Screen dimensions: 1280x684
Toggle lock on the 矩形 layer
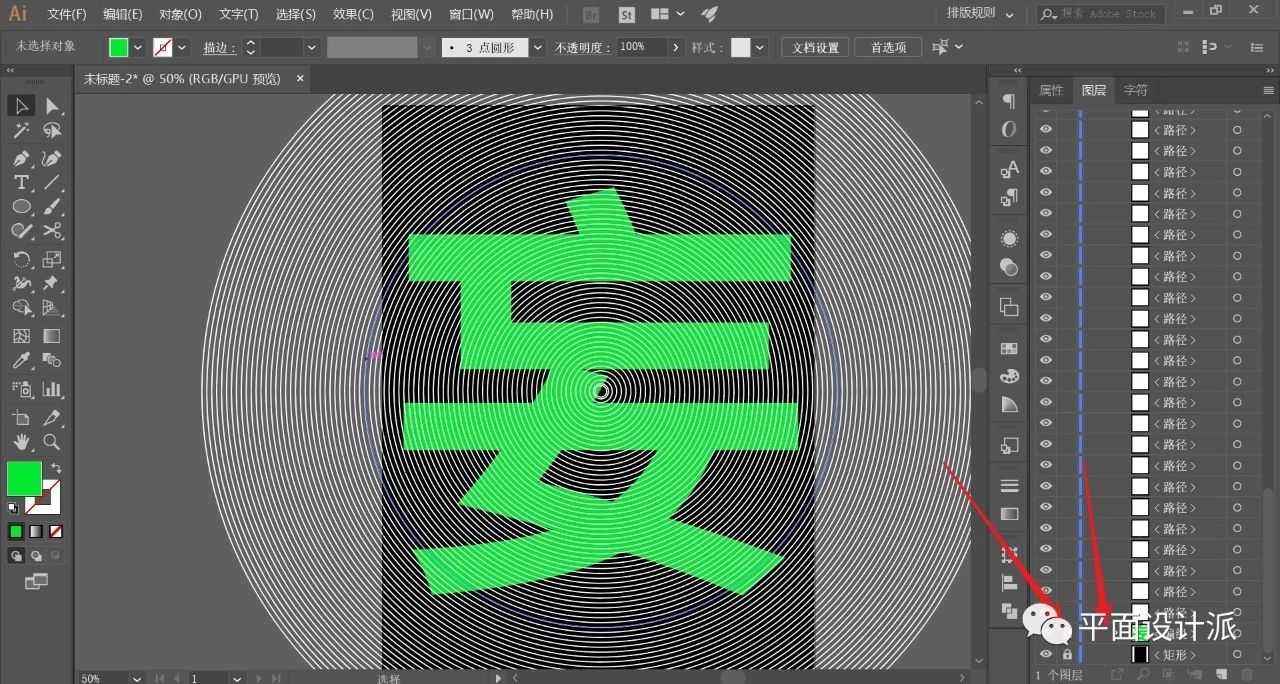(x=1067, y=654)
